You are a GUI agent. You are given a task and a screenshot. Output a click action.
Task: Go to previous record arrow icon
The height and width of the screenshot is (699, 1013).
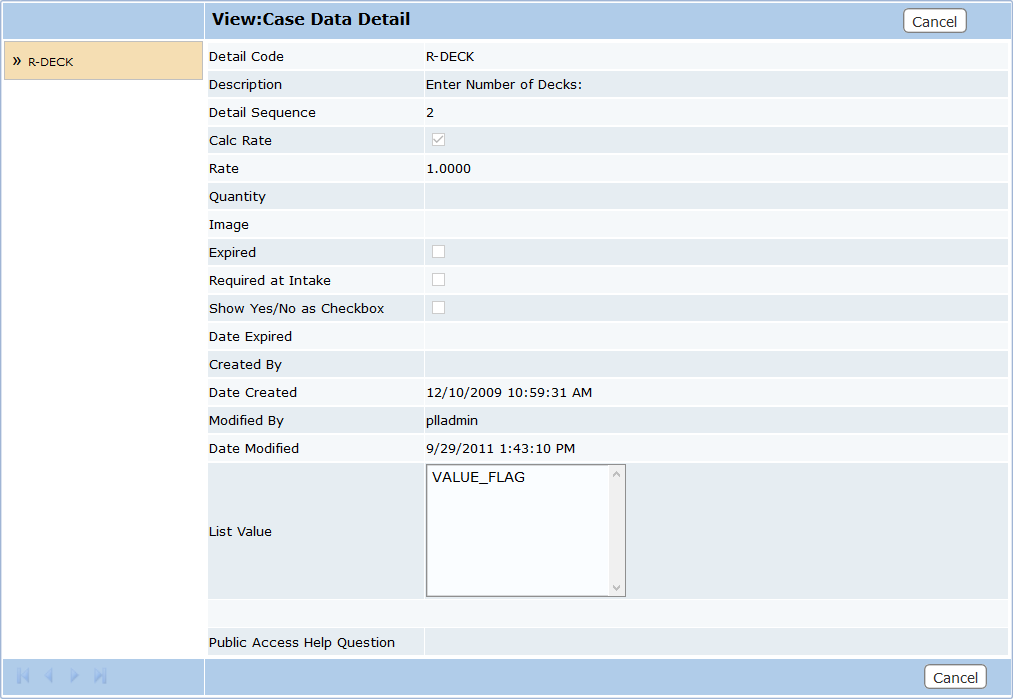[x=48, y=676]
